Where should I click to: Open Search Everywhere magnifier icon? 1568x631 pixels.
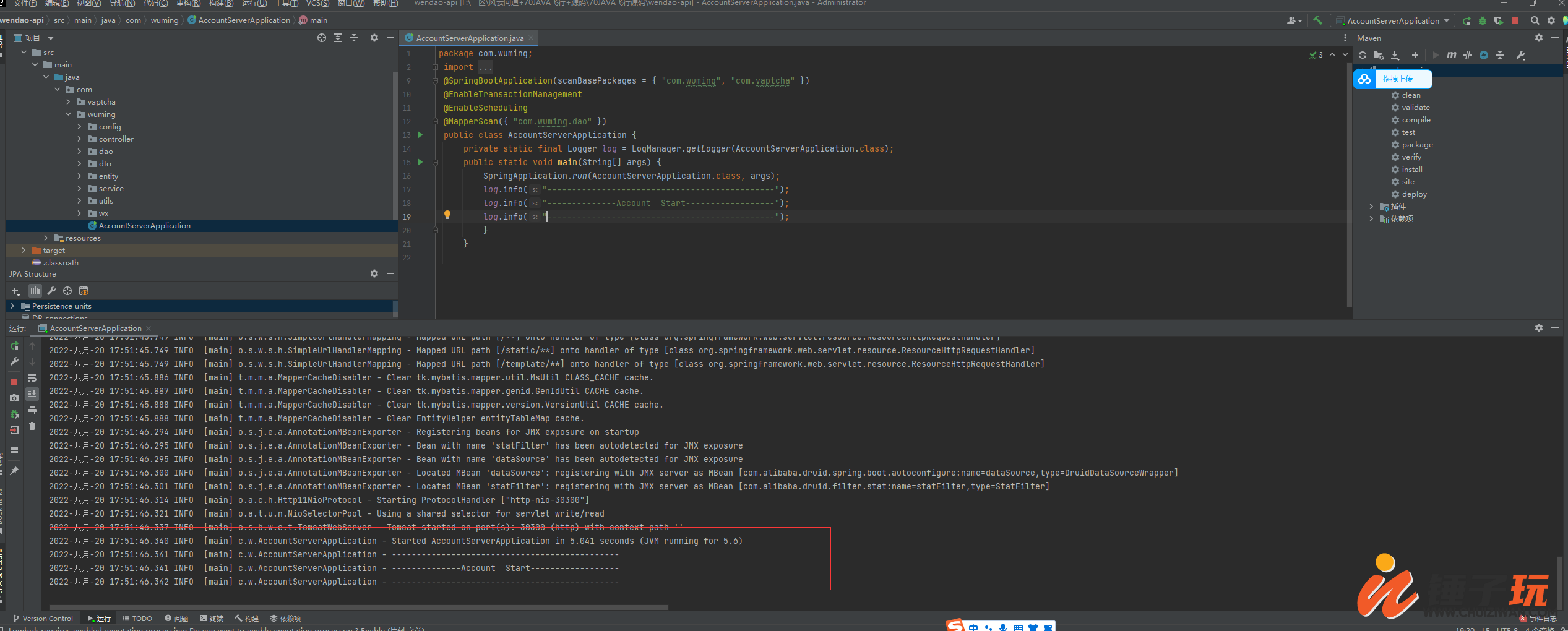(1535, 20)
